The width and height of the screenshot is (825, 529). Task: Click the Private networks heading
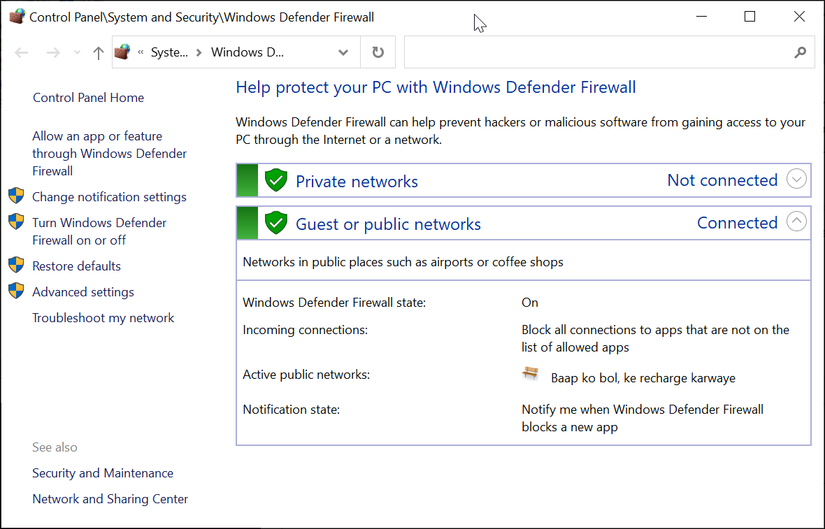pyautogui.click(x=357, y=181)
